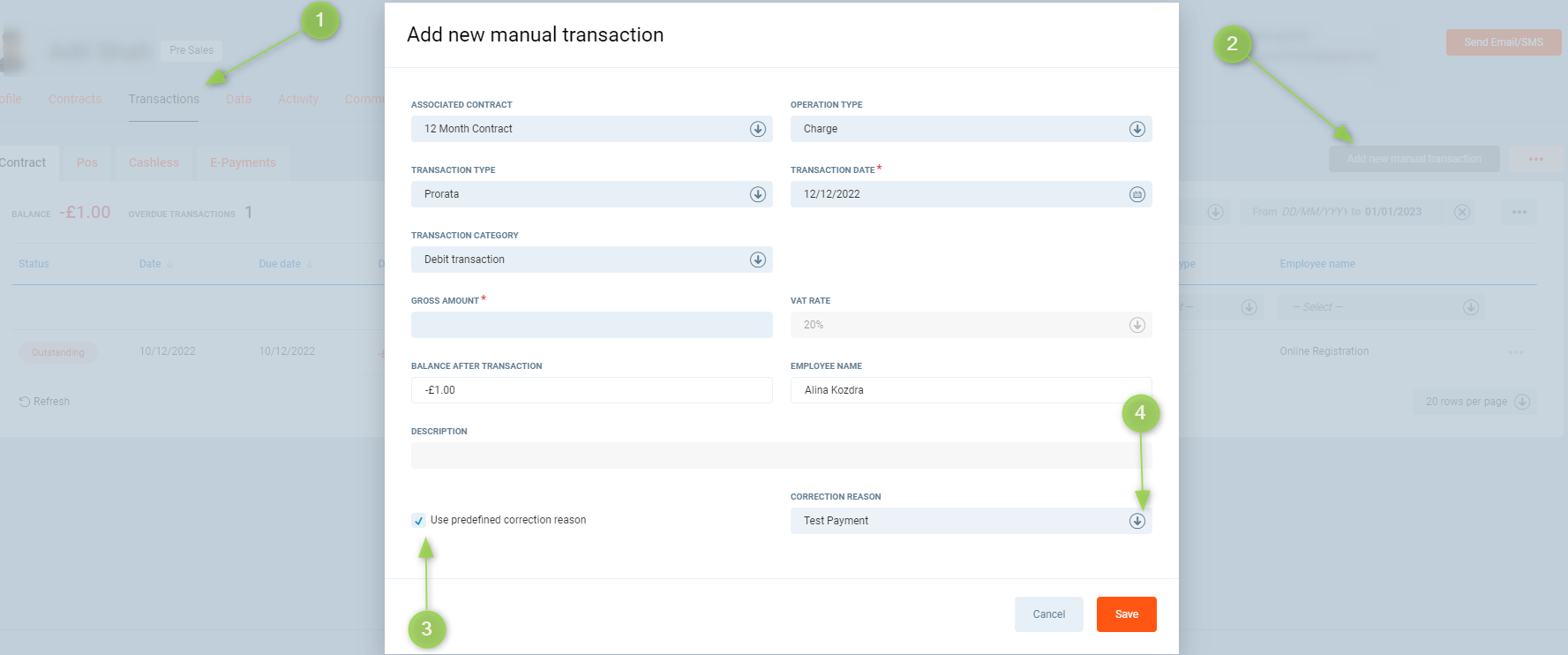The image size is (1568, 655).
Task: Click the Operation Type arrow icon
Action: pos(1137,129)
